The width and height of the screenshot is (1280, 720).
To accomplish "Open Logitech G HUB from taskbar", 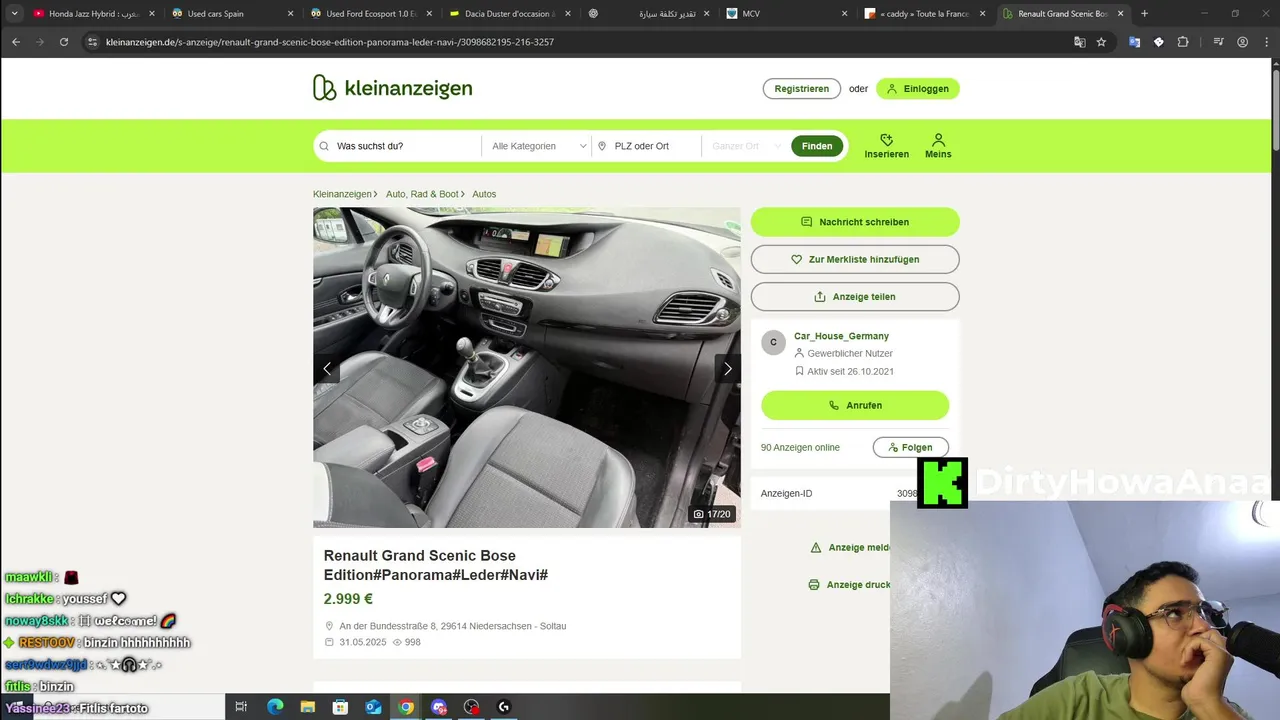I will coord(504,707).
